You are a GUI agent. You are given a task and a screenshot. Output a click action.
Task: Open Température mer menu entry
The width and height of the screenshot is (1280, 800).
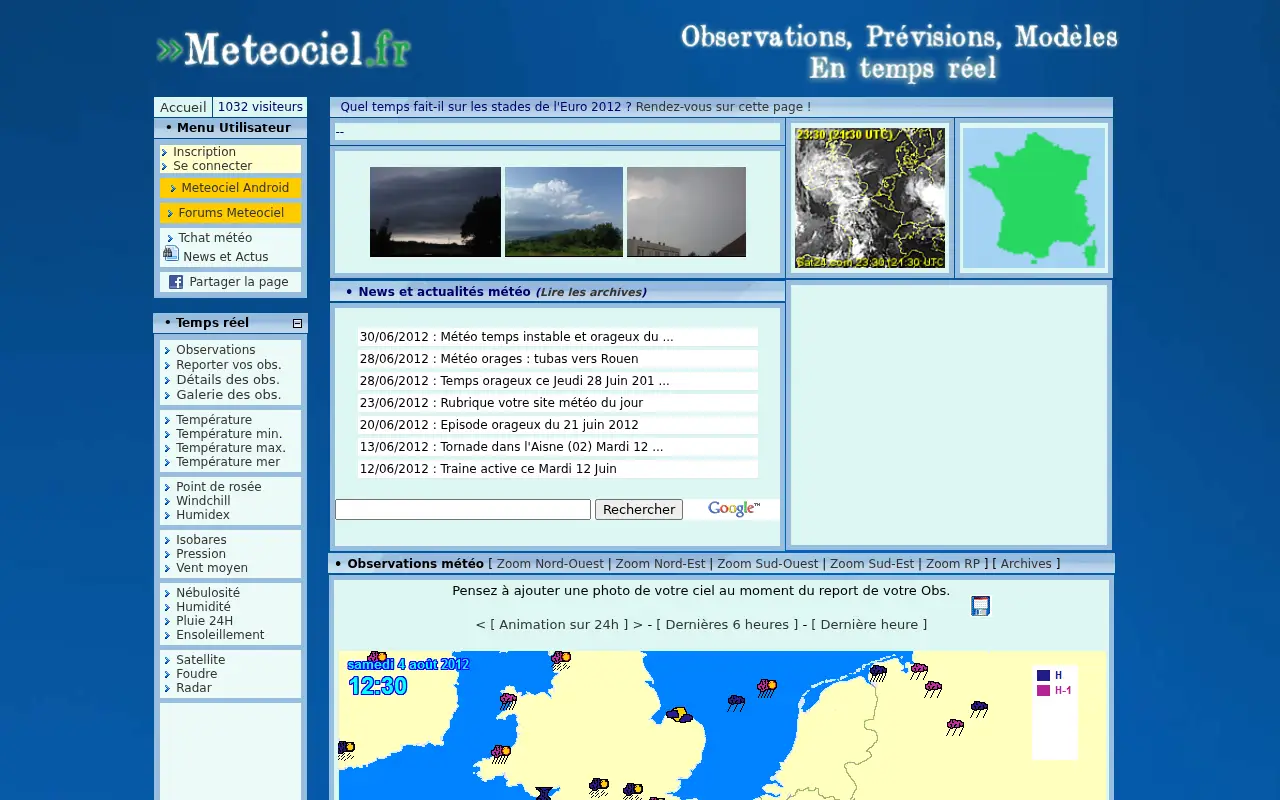point(228,462)
